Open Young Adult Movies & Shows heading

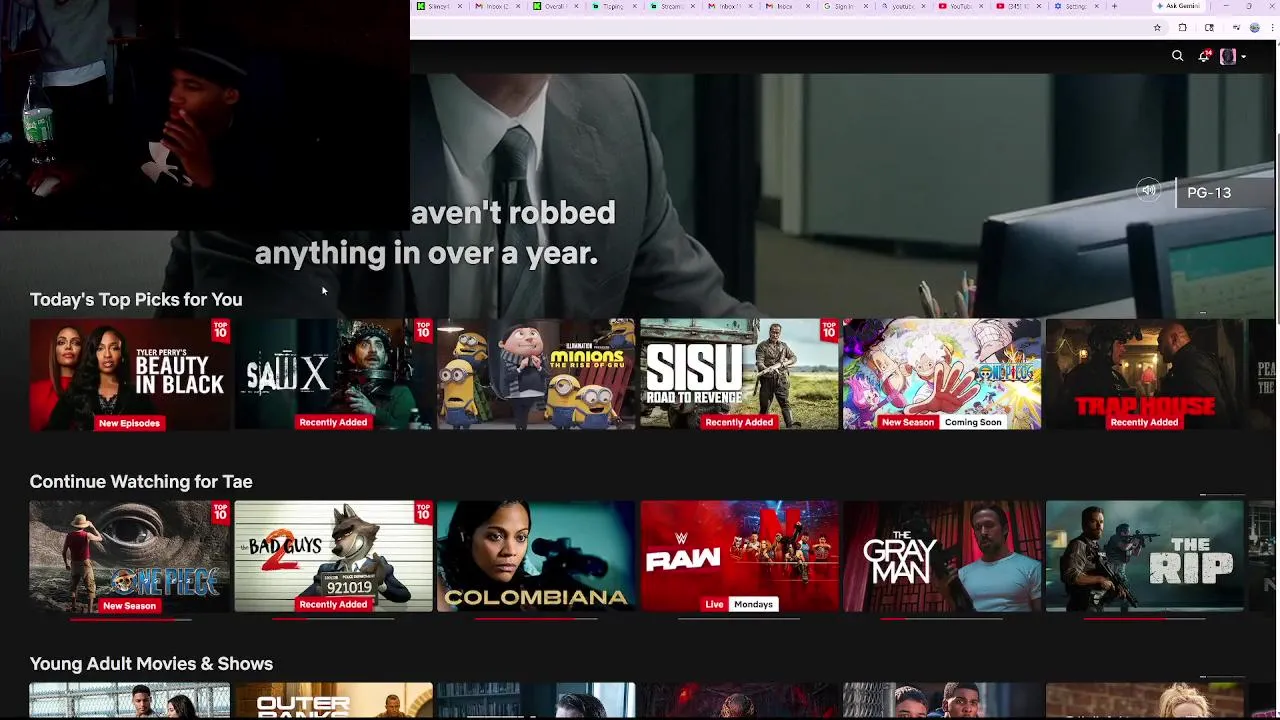point(151,664)
